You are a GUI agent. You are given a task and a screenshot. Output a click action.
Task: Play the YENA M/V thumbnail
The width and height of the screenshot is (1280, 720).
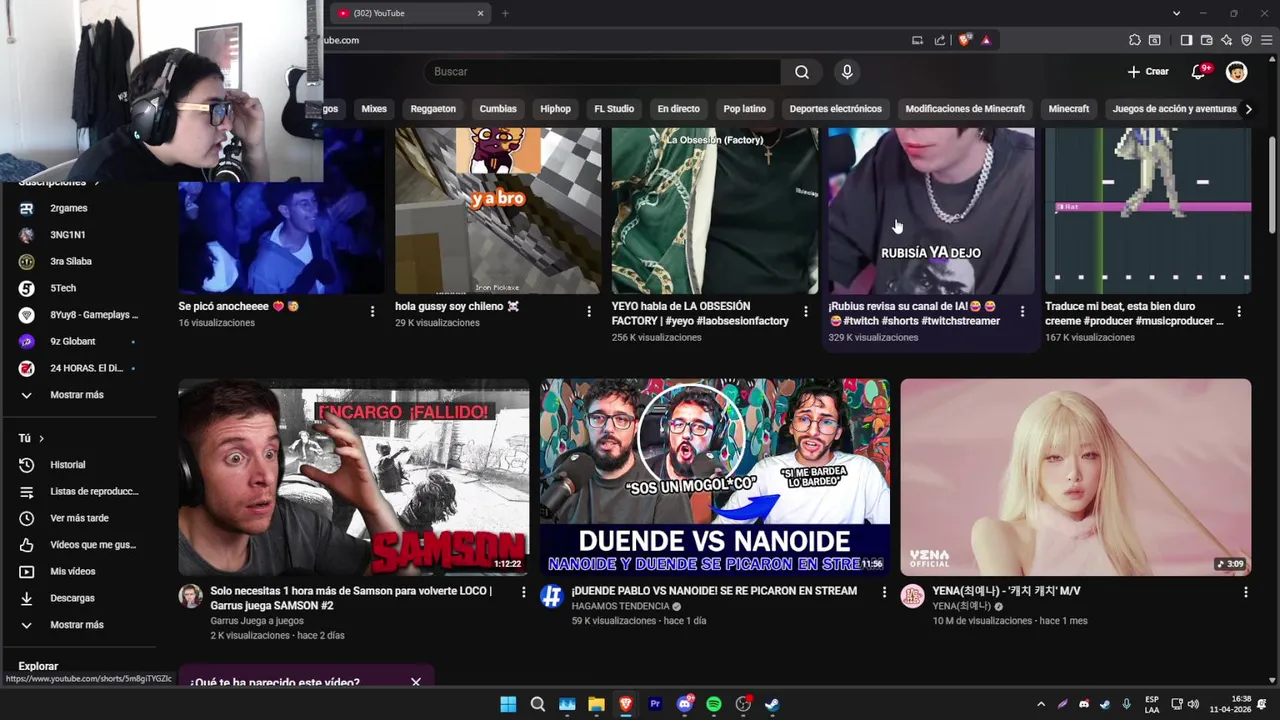[1076, 477]
